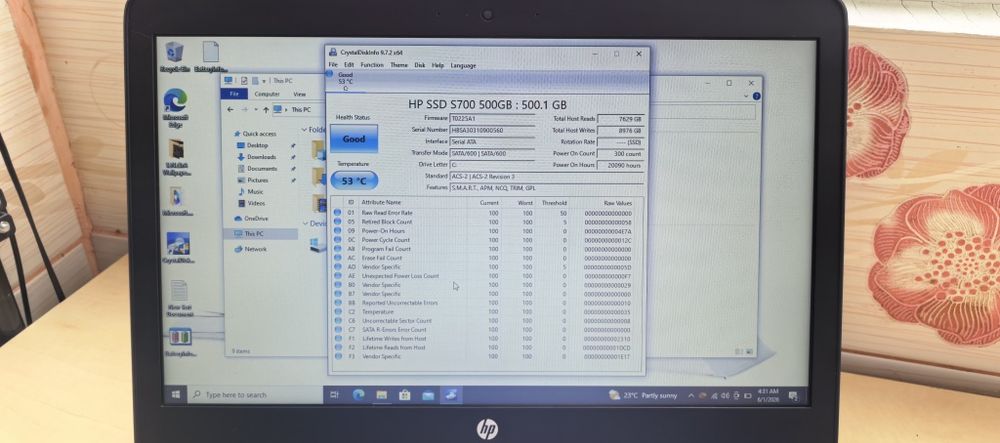Click the status dot for Raw Read Error Rate
Screen dimensions: 1000x443
tap(337, 213)
